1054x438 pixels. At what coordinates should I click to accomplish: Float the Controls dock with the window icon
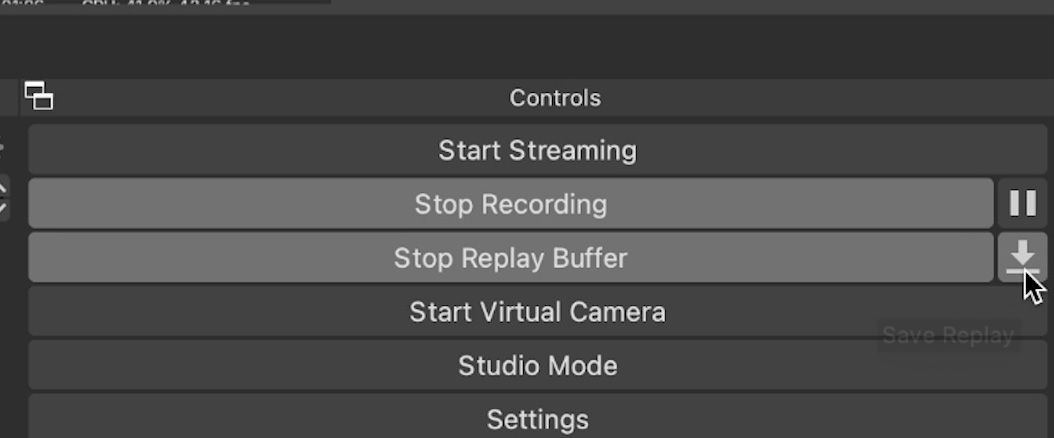(x=38, y=95)
